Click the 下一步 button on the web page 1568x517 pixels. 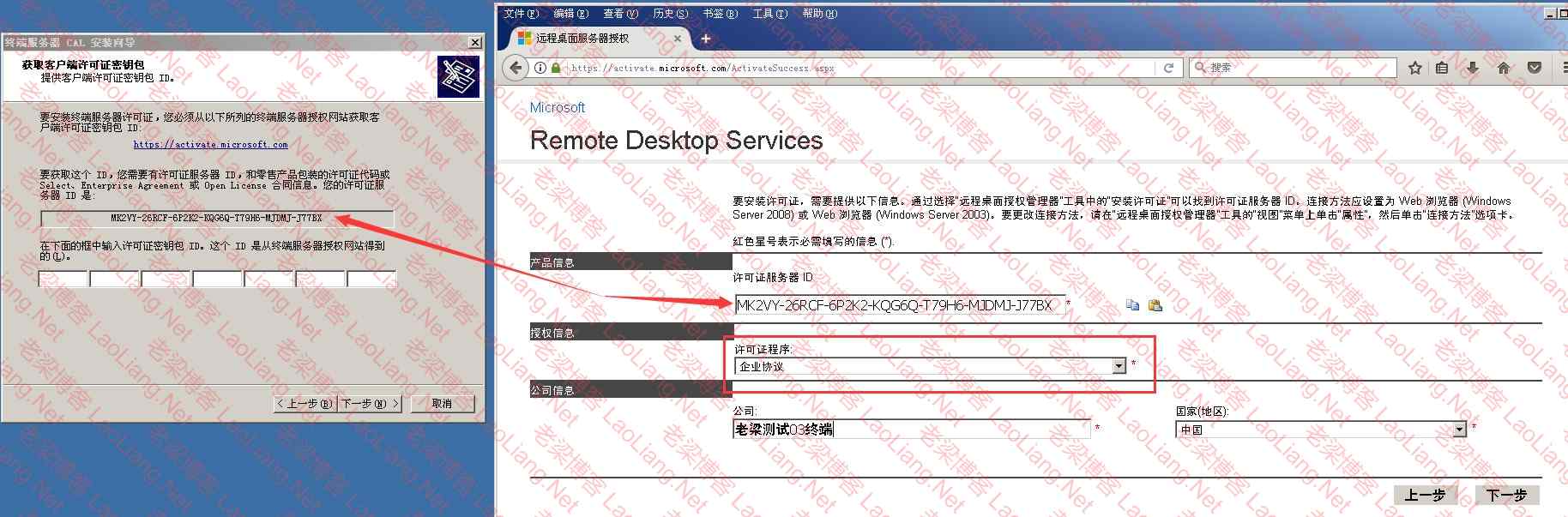click(1507, 496)
